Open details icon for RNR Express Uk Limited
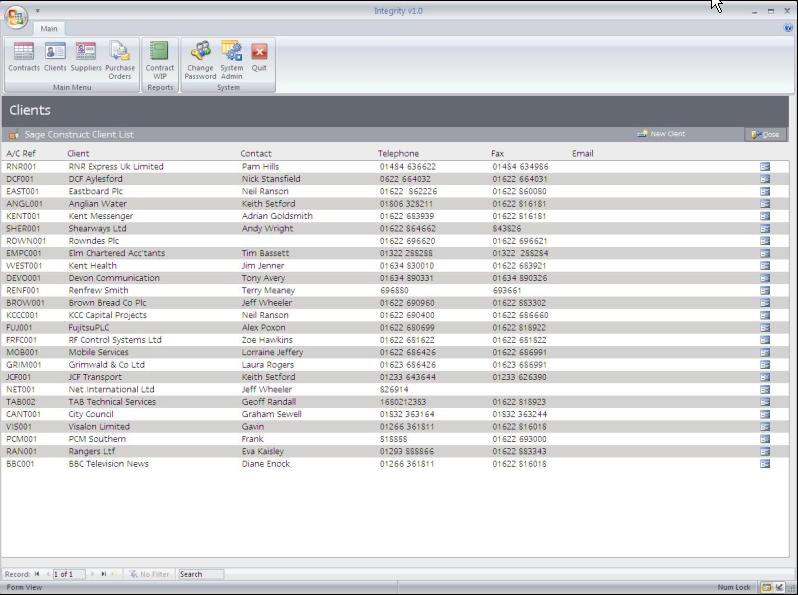 pos(765,167)
